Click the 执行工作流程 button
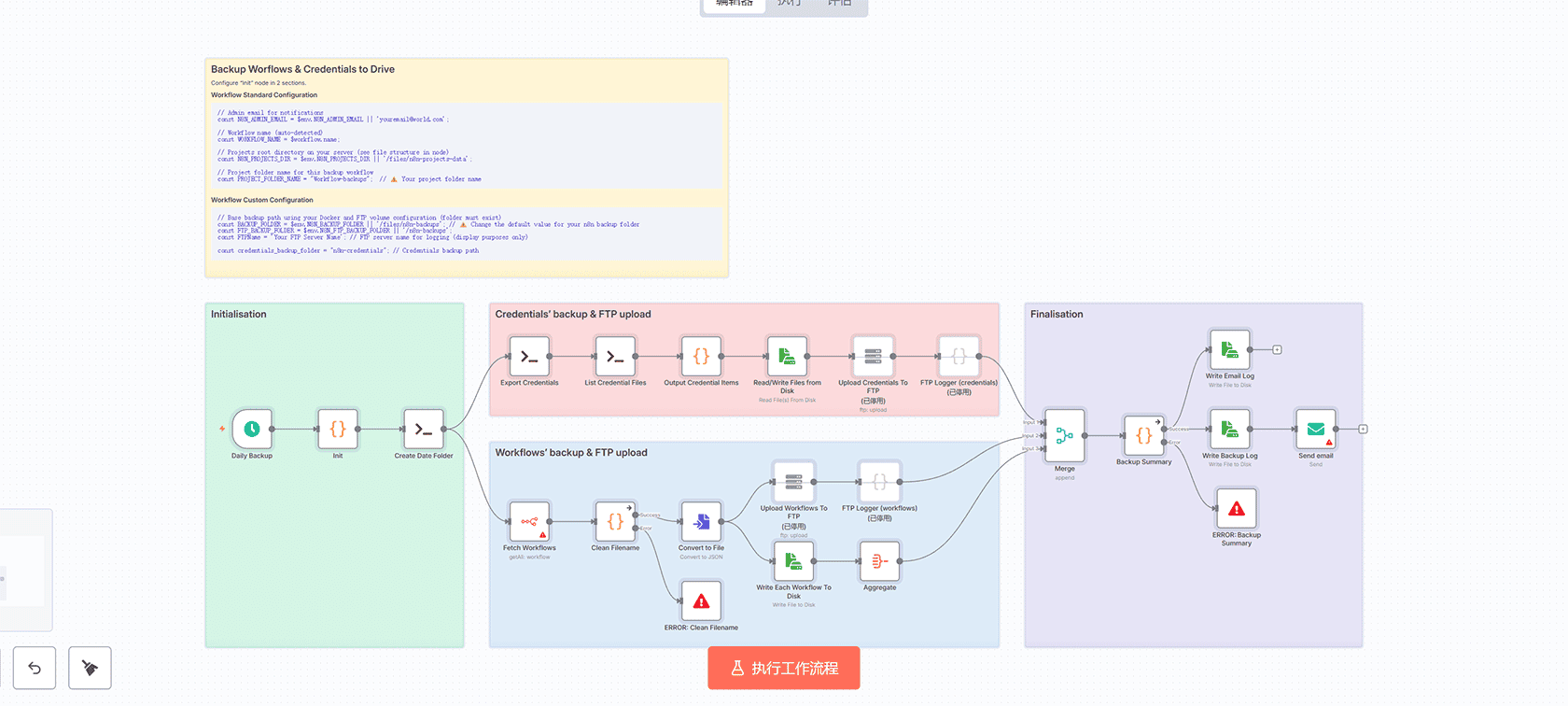 (784, 669)
